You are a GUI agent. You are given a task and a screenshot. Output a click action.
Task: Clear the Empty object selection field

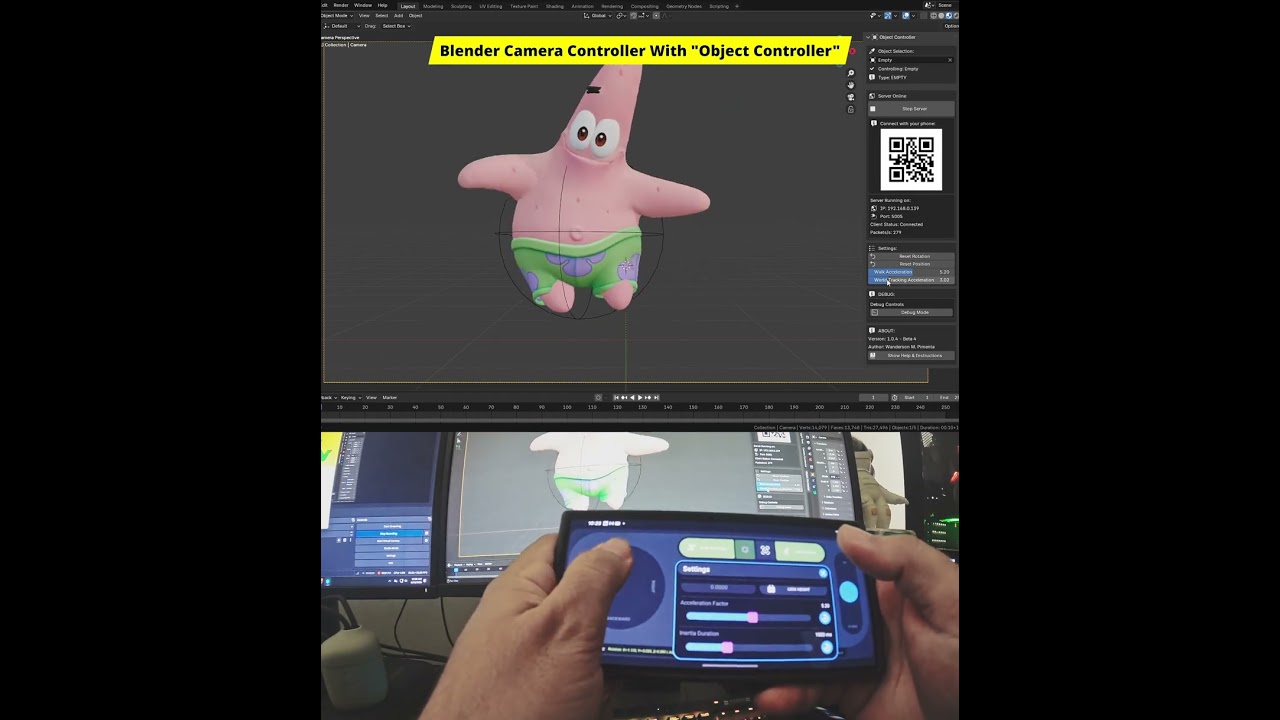(x=950, y=60)
